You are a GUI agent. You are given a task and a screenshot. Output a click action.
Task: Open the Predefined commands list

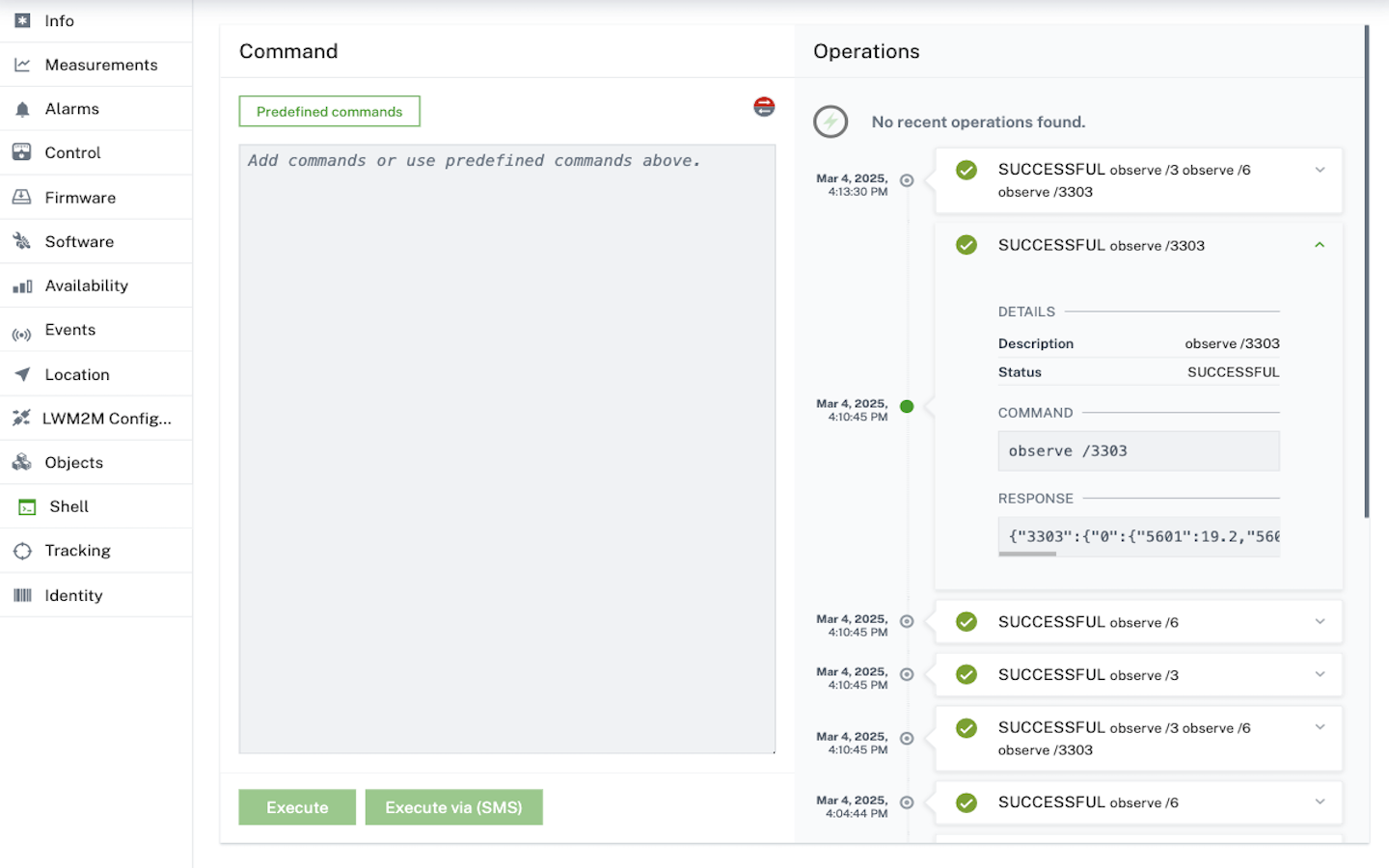329,112
